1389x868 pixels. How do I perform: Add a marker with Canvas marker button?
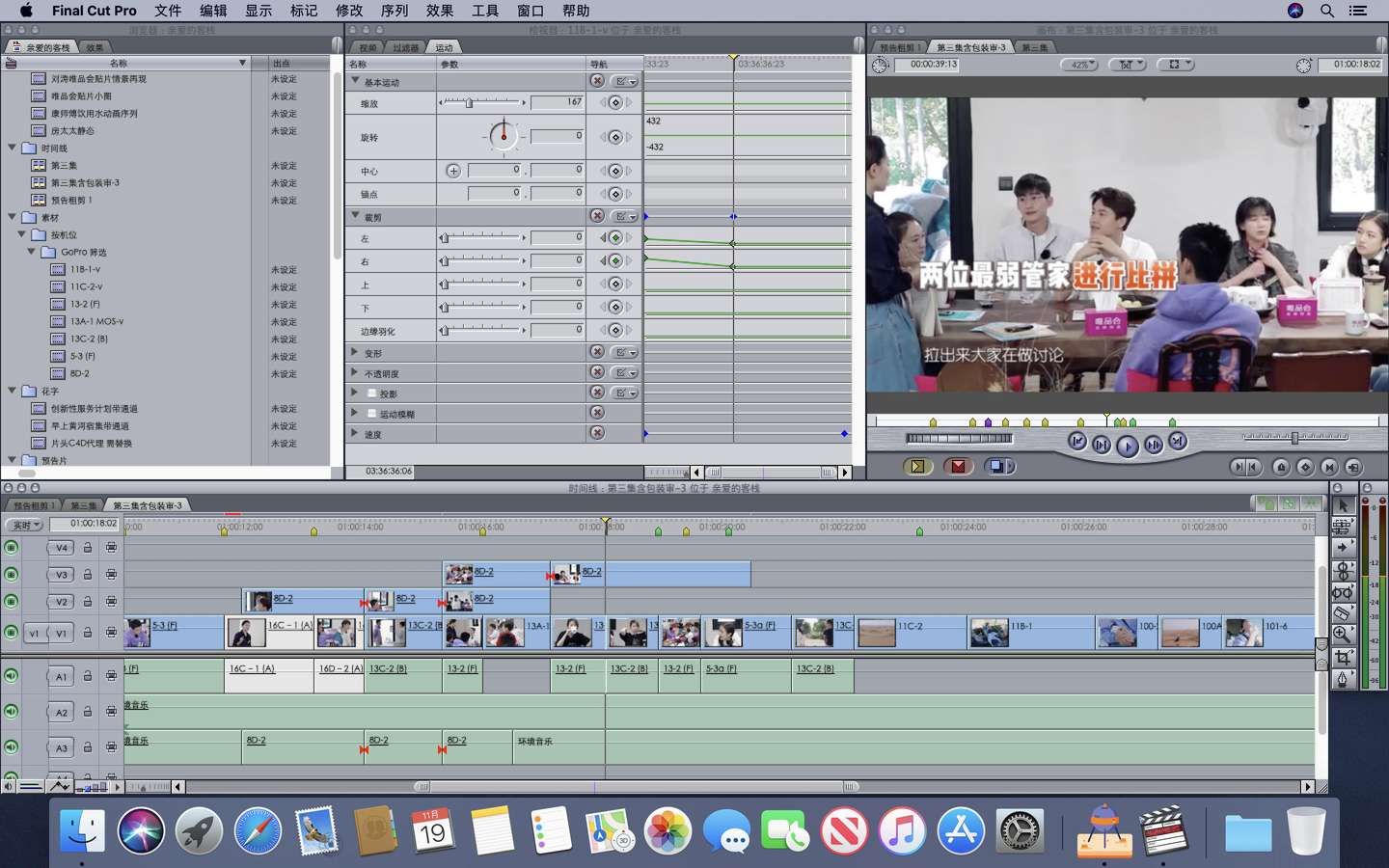click(1281, 467)
